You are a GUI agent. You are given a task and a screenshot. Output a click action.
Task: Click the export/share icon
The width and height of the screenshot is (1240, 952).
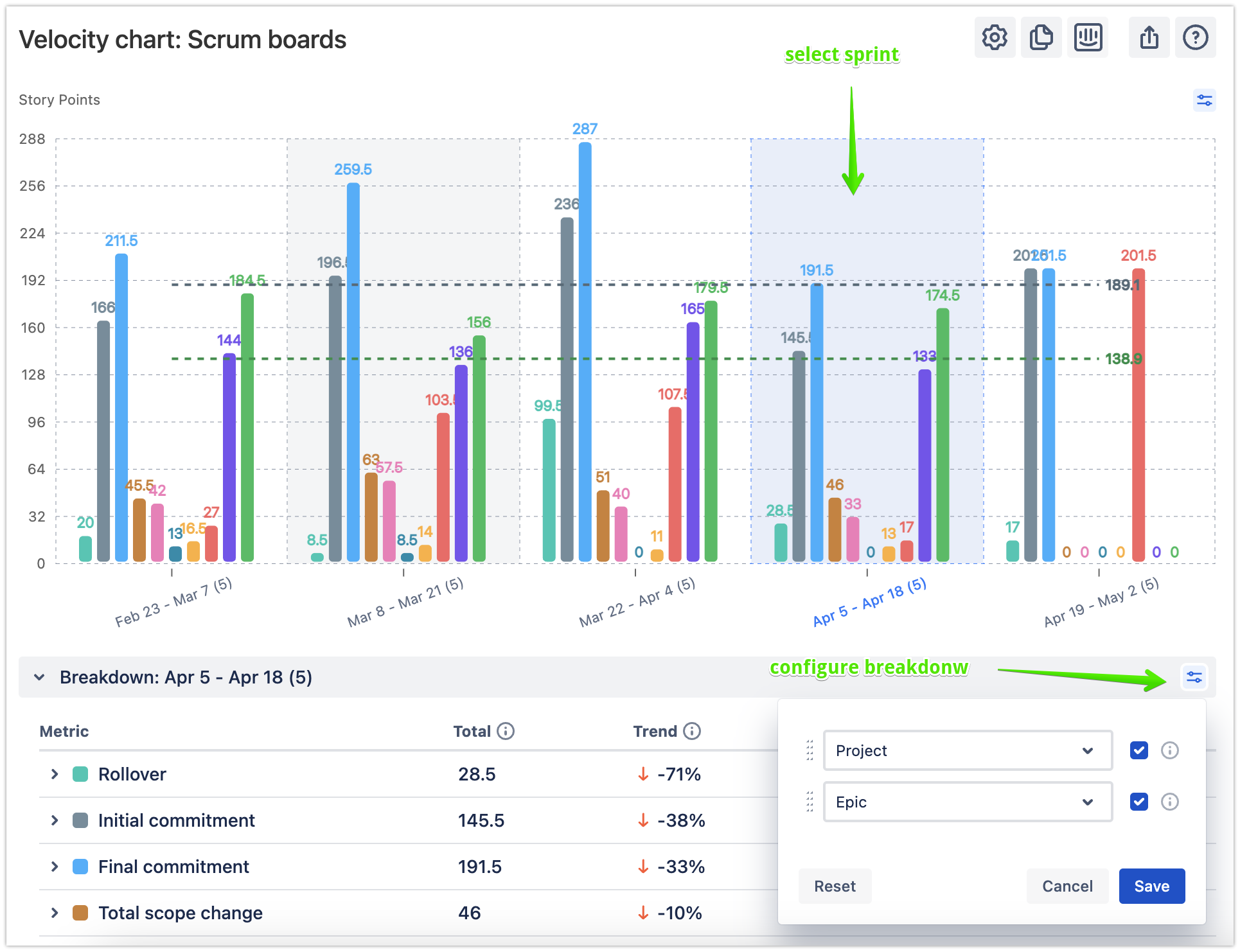coord(1149,37)
